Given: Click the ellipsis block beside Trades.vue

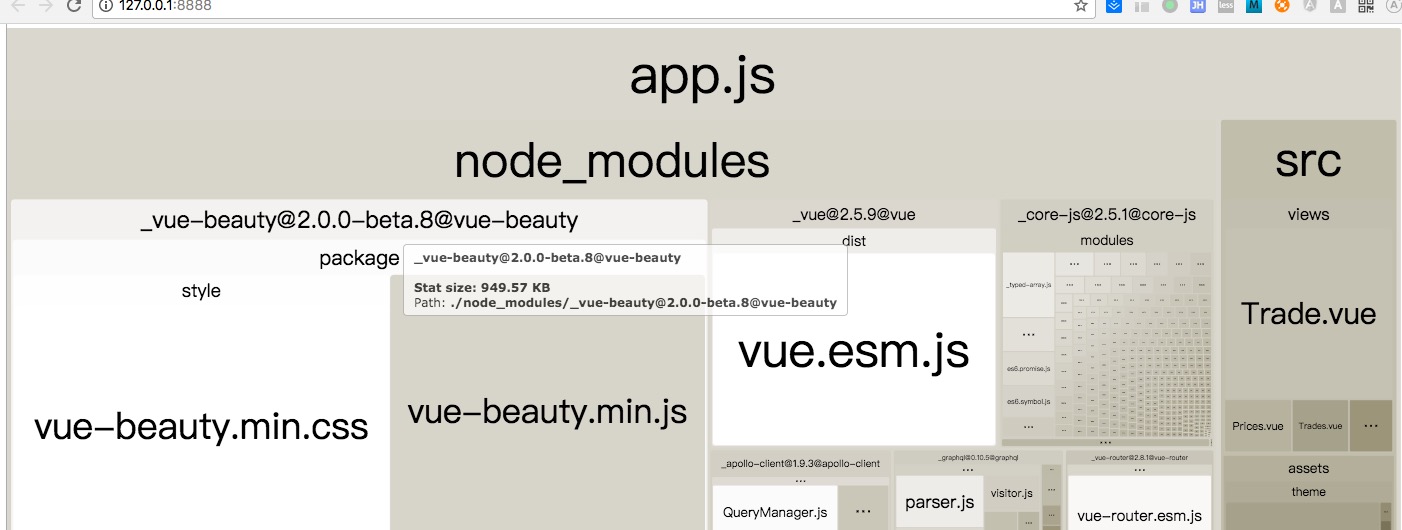Looking at the screenshot, I should coord(1371,426).
